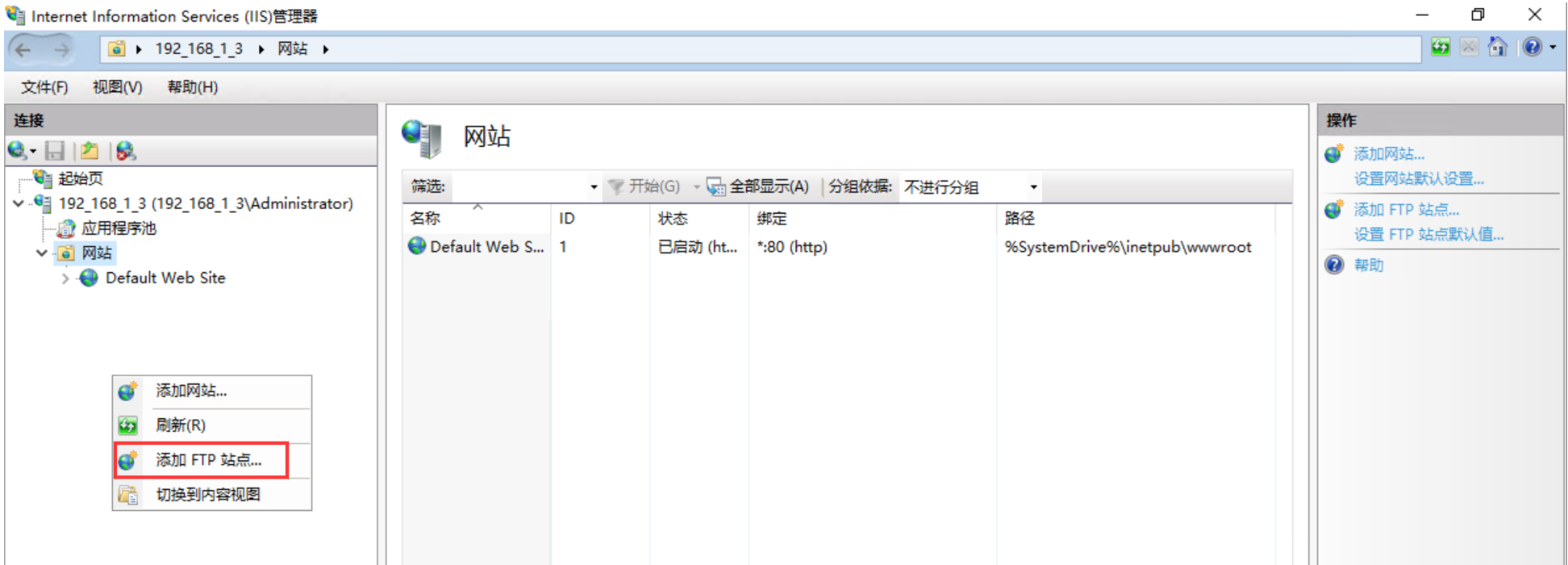This screenshot has height=565, width=1568.
Task: Click 添加网站... link in 操作 pane
Action: point(1389,154)
